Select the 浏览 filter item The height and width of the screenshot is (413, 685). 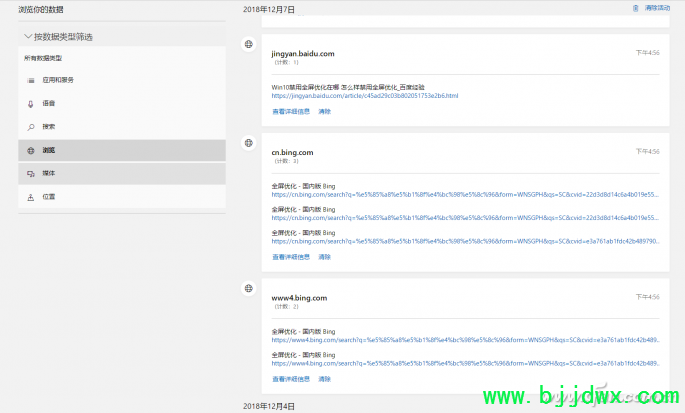point(122,150)
